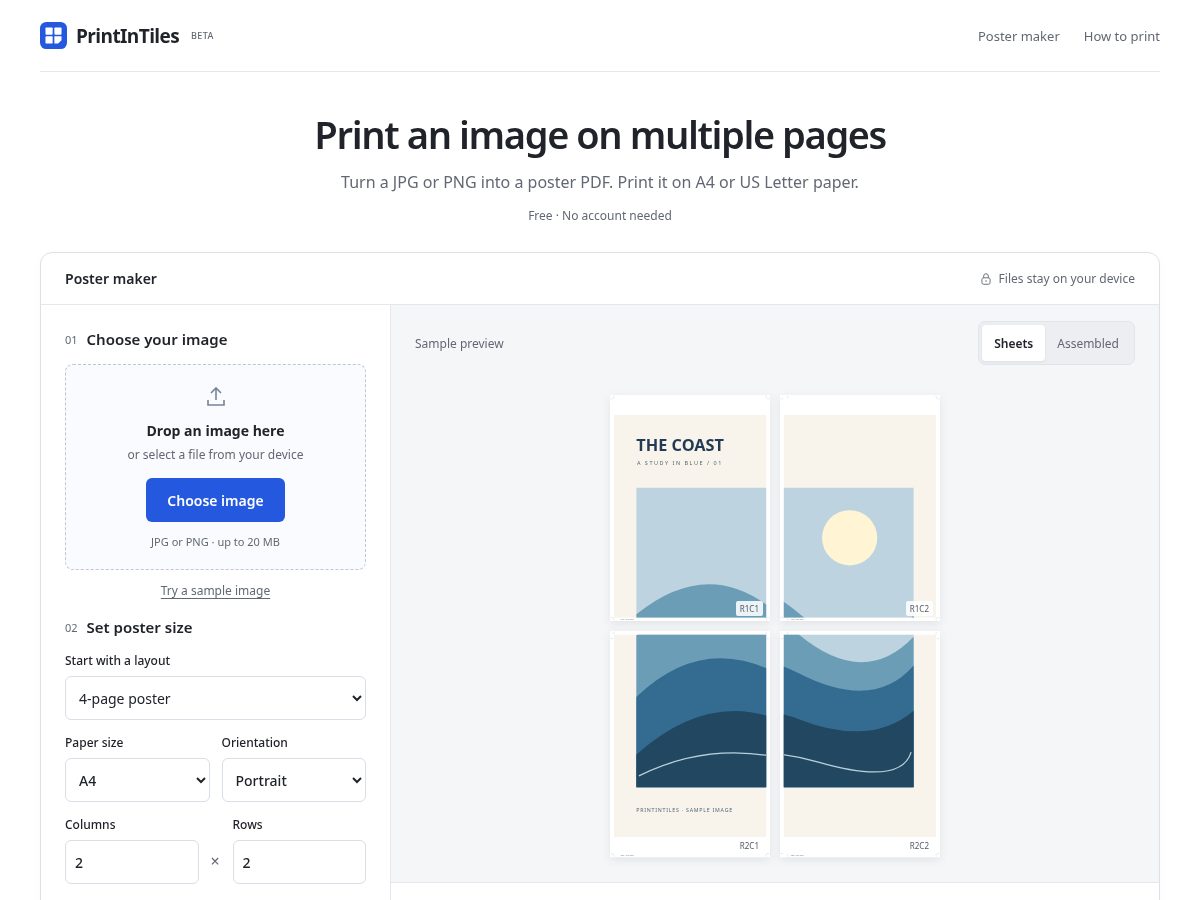This screenshot has height=900, width=1200.
Task: Open the Orientation dropdown
Action: (293, 780)
